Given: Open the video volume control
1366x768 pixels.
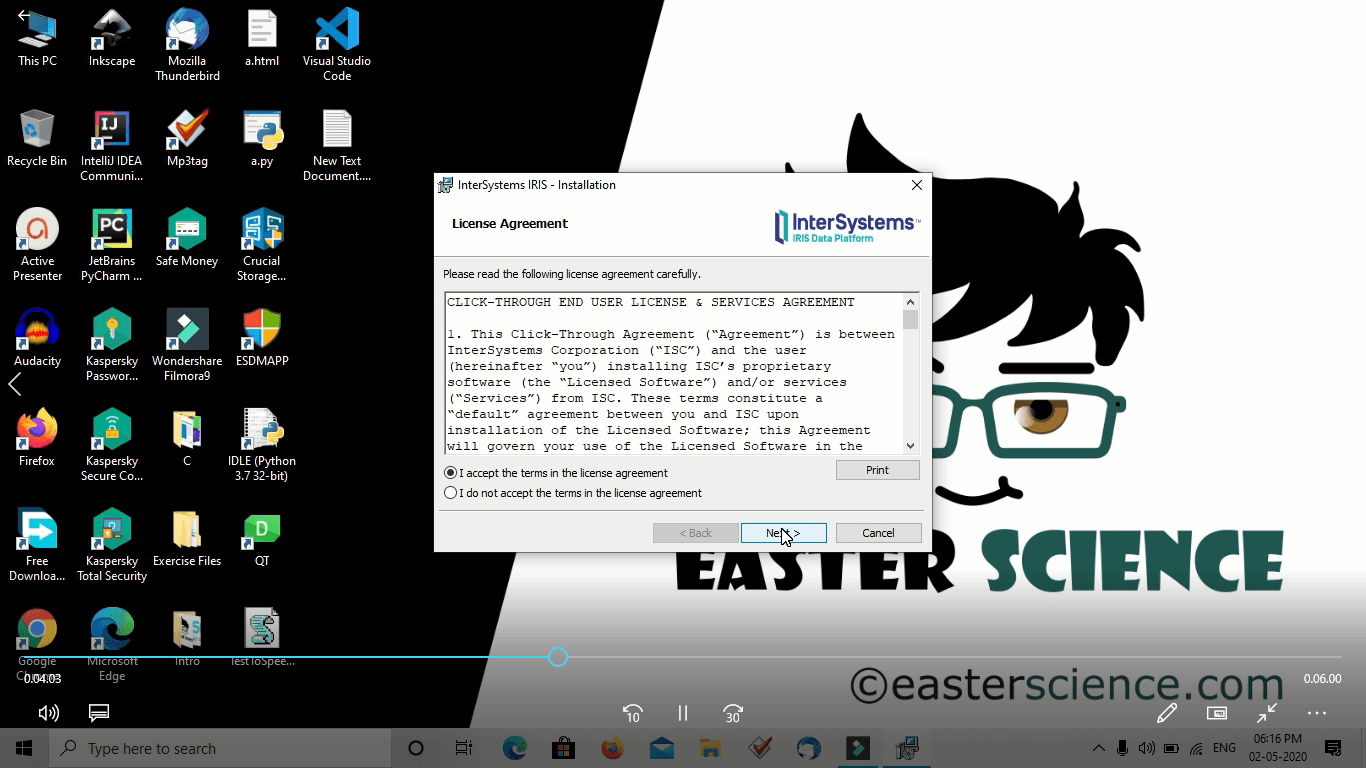Looking at the screenshot, I should coord(48,713).
